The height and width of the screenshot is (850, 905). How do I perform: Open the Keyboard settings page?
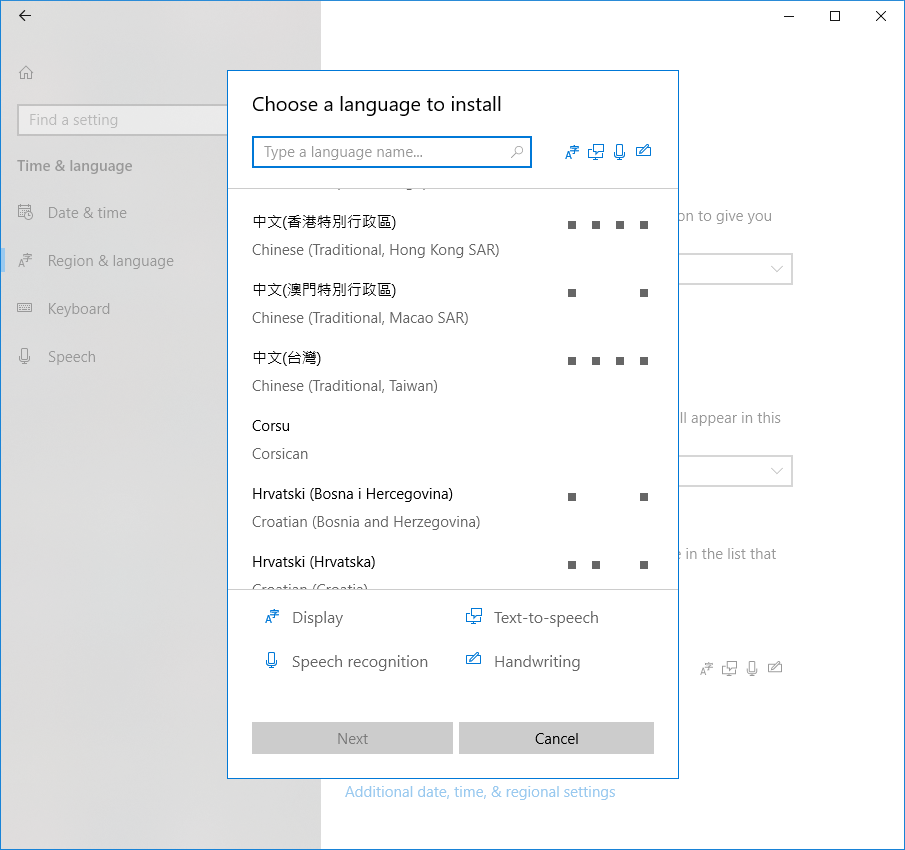pos(78,309)
